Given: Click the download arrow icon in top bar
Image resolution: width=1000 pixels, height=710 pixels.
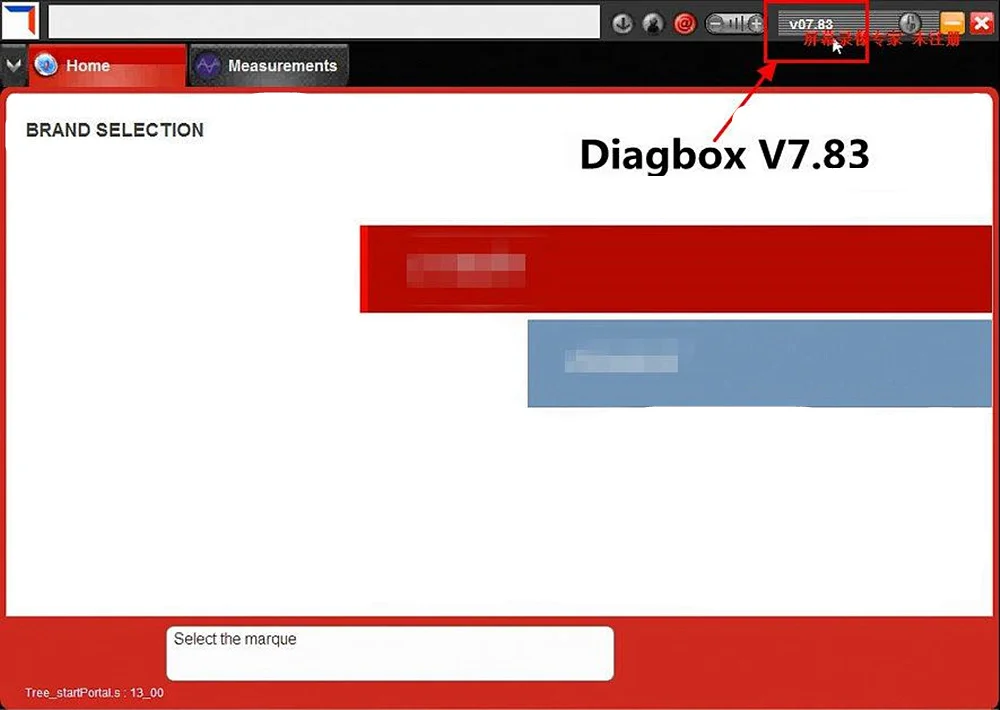Looking at the screenshot, I should (x=622, y=24).
